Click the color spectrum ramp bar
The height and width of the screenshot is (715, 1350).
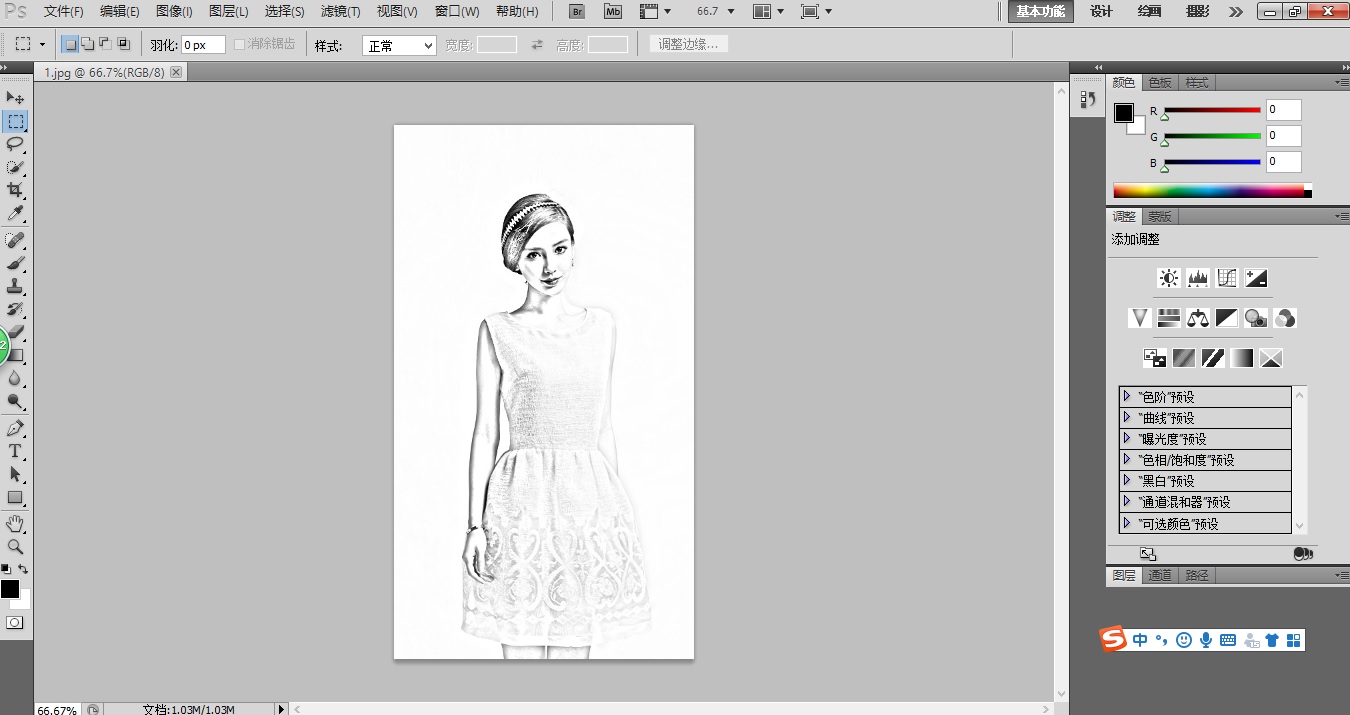pyautogui.click(x=1208, y=190)
